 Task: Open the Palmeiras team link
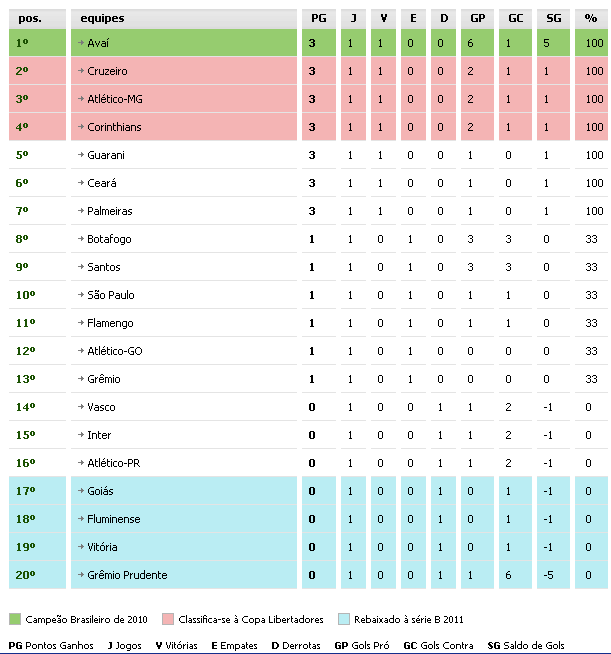coord(111,211)
